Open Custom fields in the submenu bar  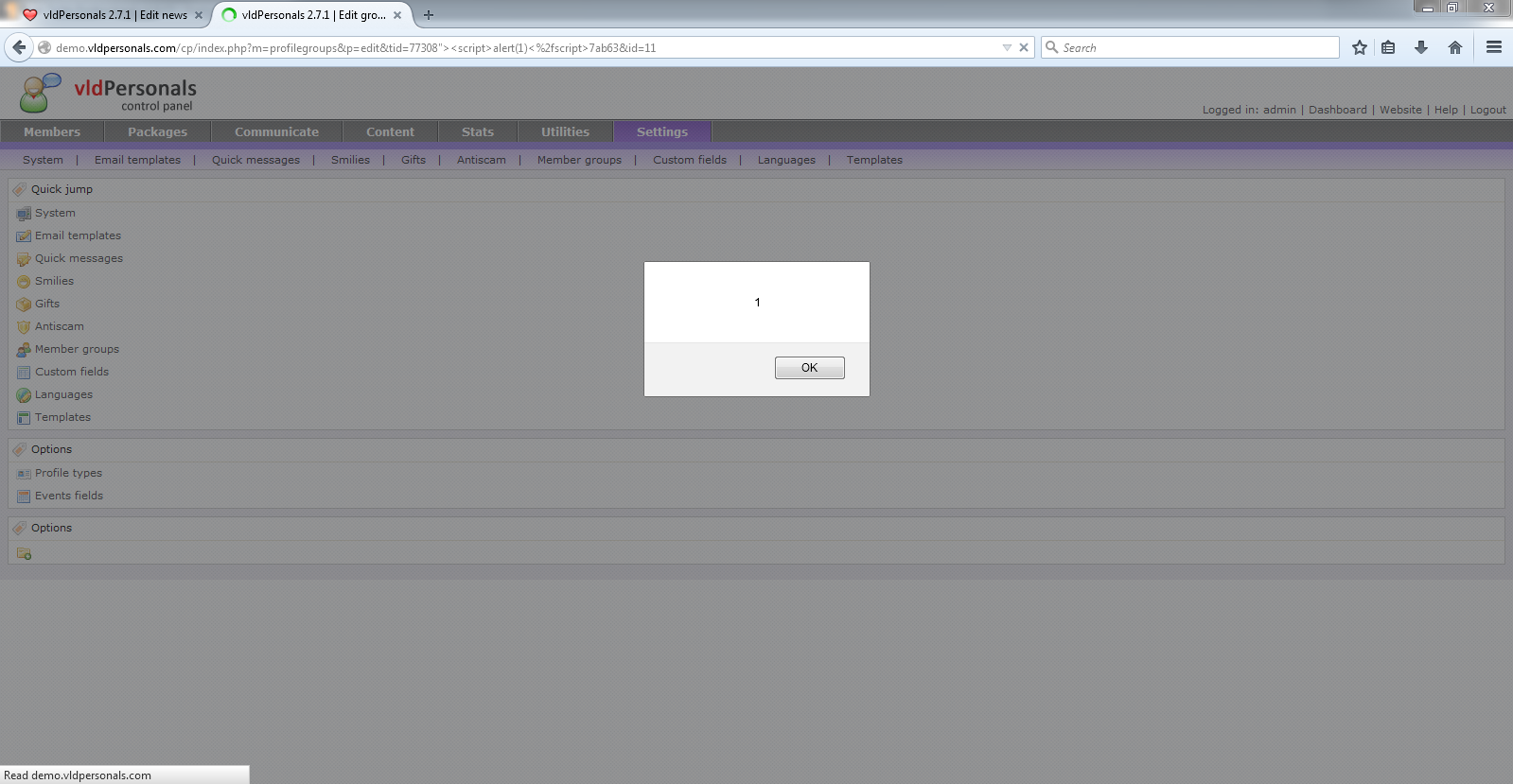point(690,160)
